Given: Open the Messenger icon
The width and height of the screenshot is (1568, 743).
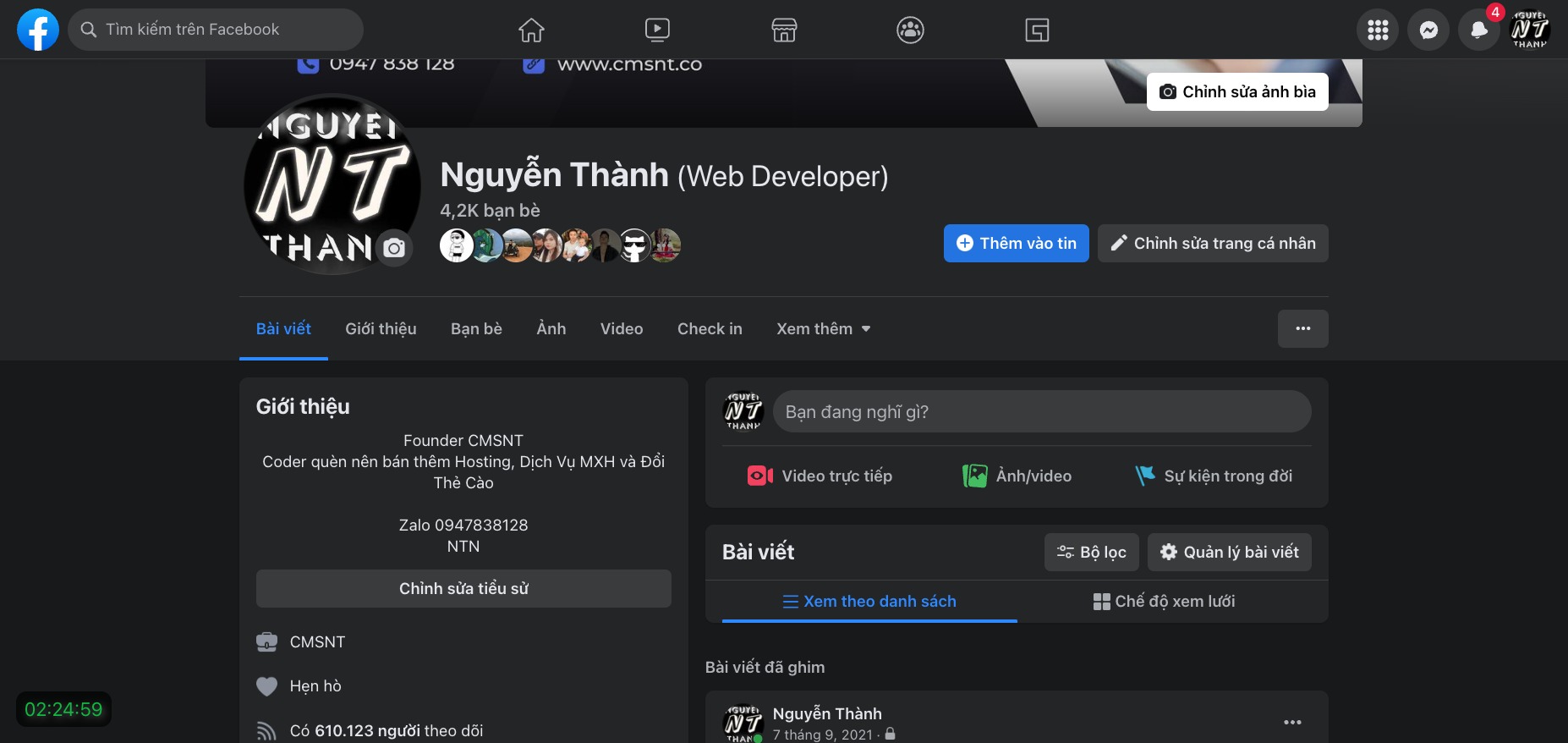Looking at the screenshot, I should [x=1428, y=30].
